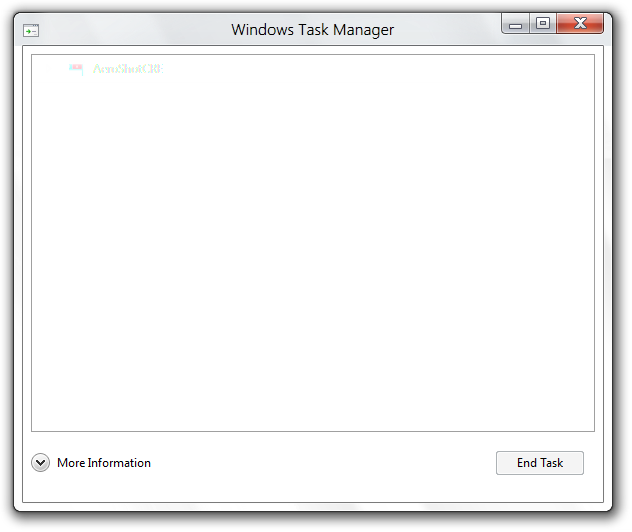This screenshot has height=532, width=632.
Task: Minimize the Windows Task Manager window
Action: pos(516,24)
